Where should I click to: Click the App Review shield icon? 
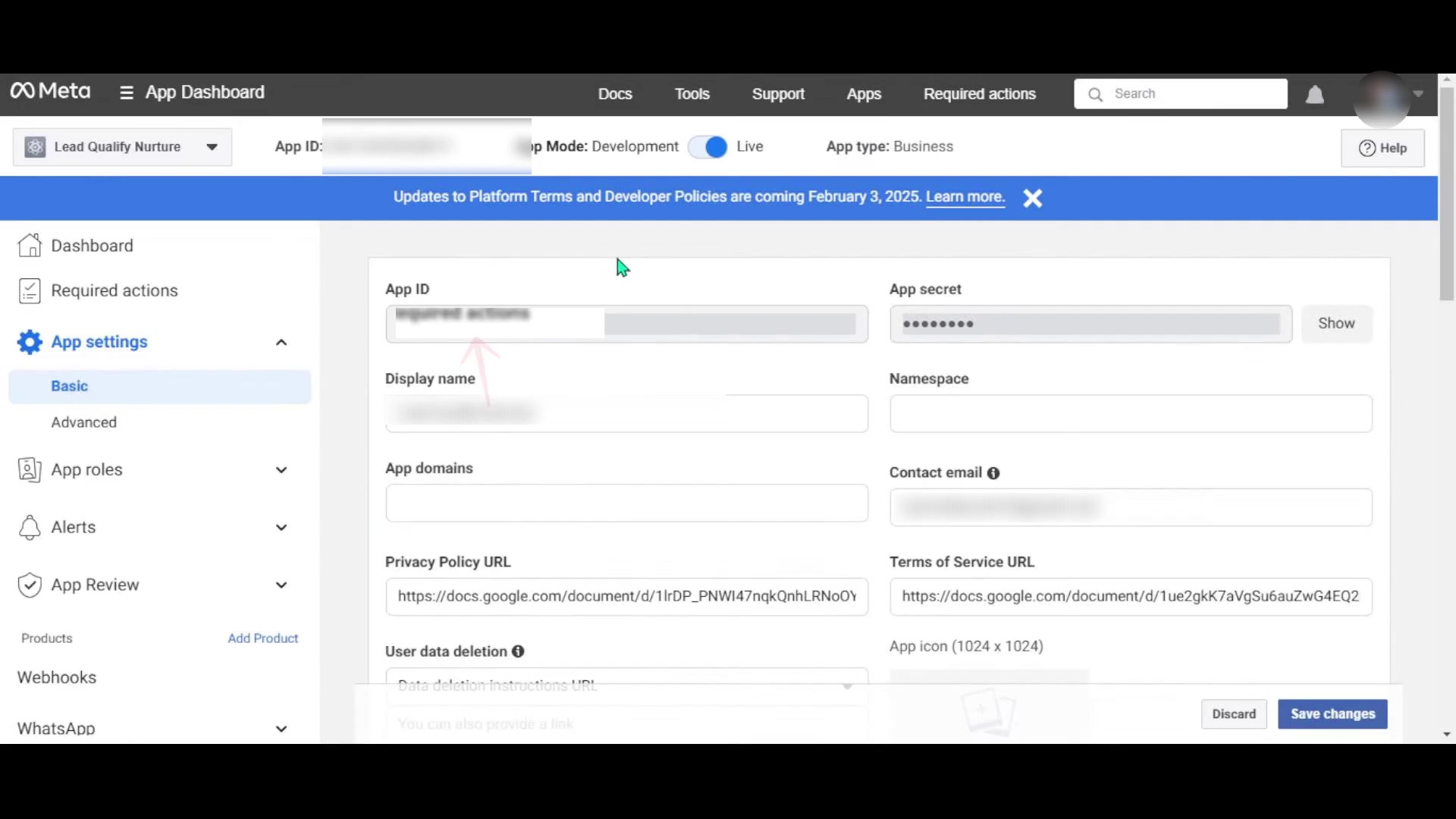tap(30, 585)
